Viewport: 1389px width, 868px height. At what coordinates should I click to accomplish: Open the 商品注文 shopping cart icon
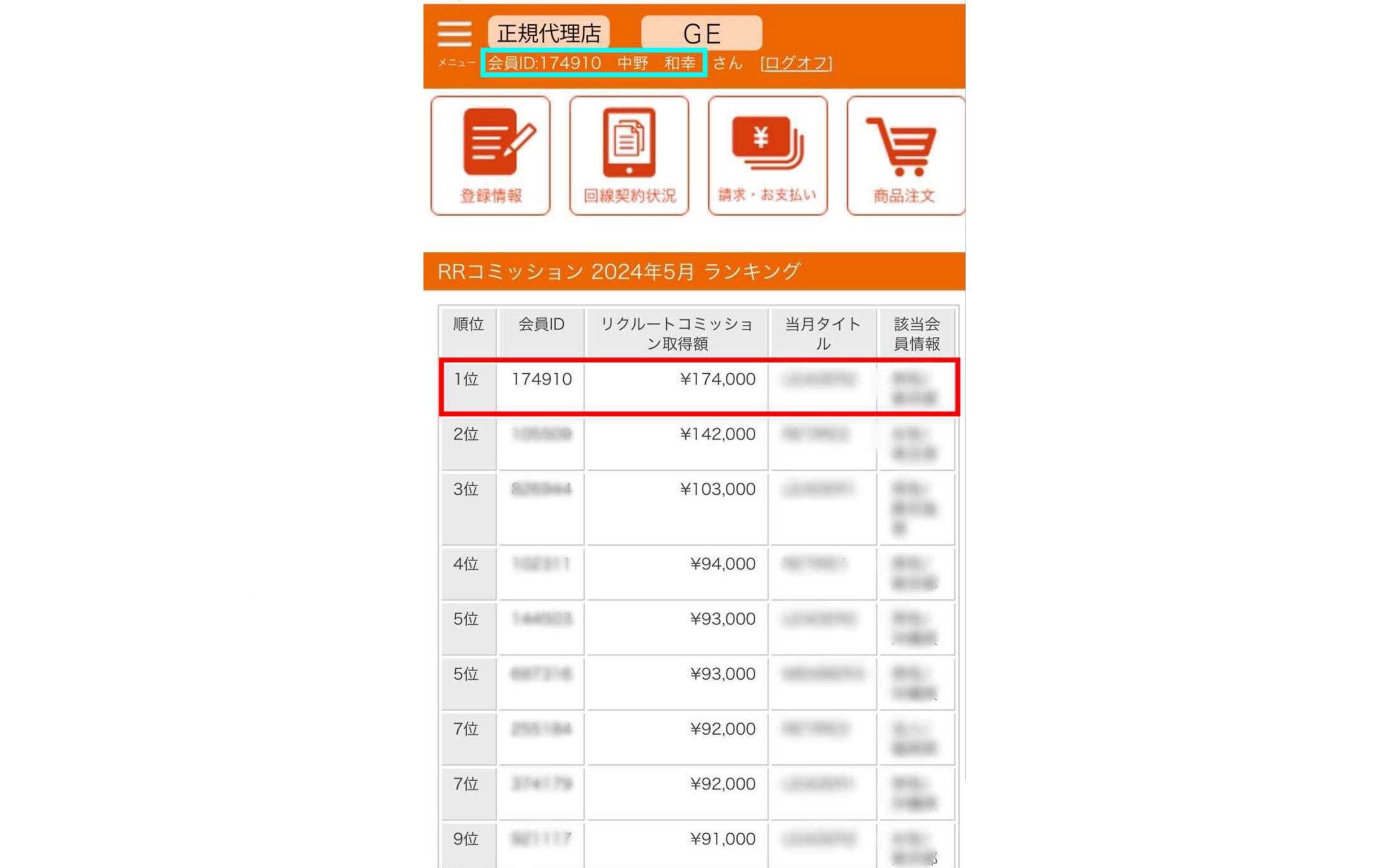point(906,156)
